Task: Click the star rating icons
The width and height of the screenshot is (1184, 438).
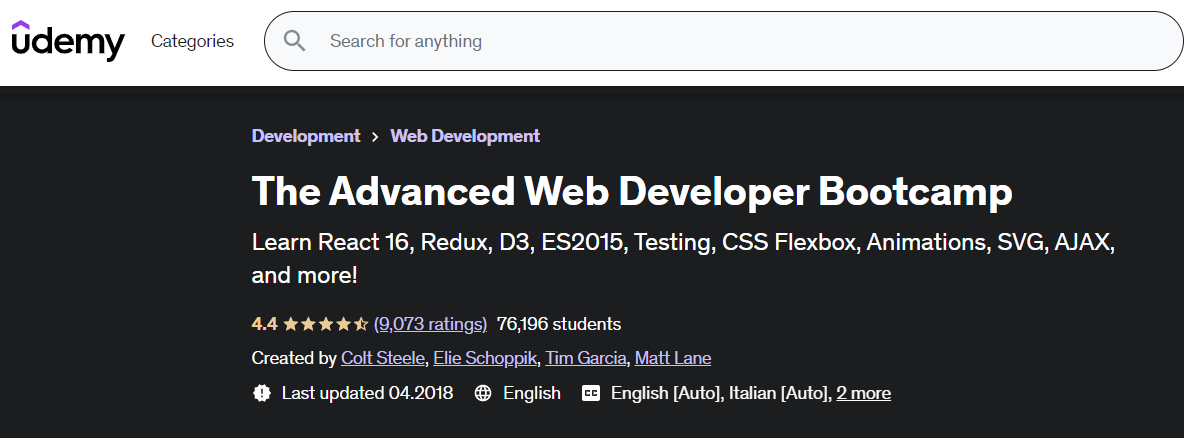Action: (325, 324)
